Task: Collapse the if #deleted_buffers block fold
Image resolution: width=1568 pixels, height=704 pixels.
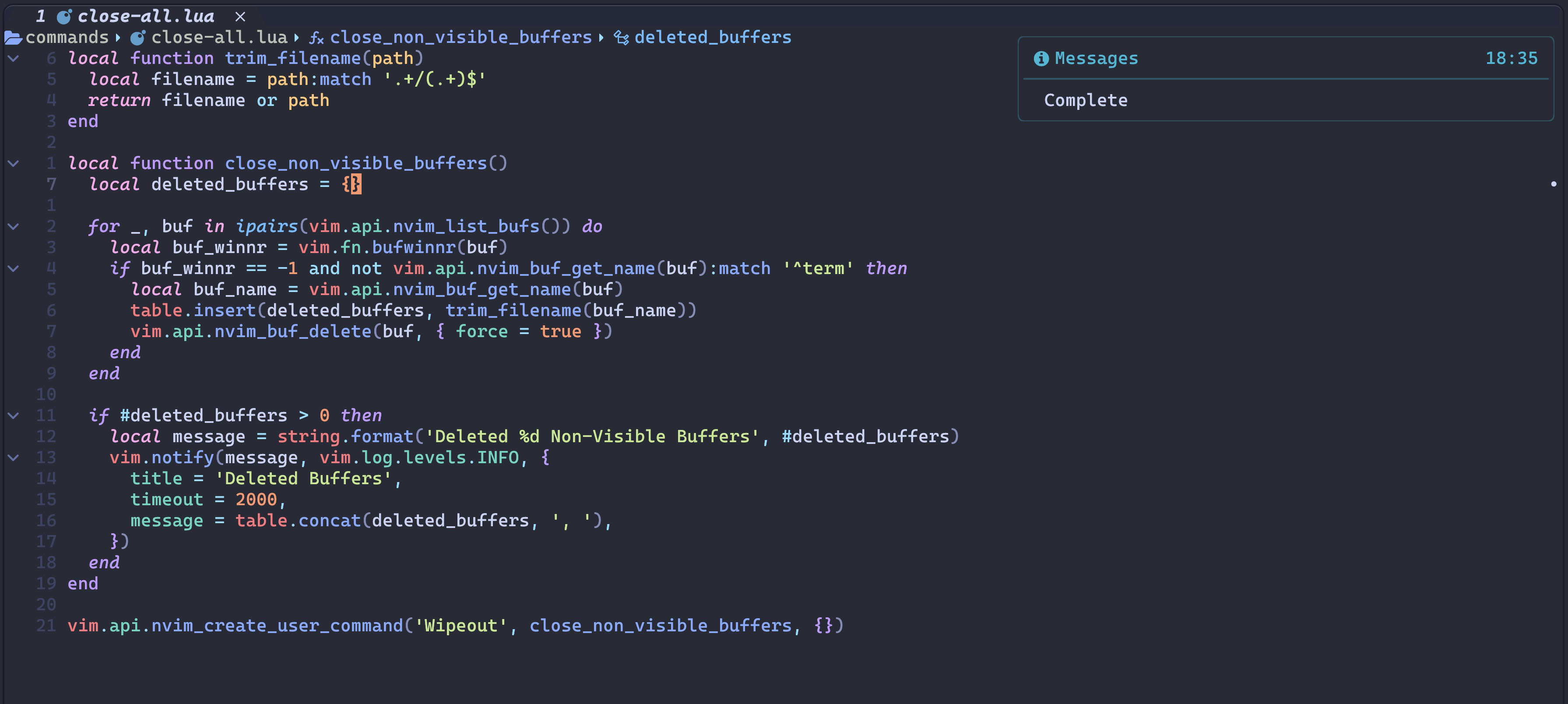Action: (x=14, y=415)
